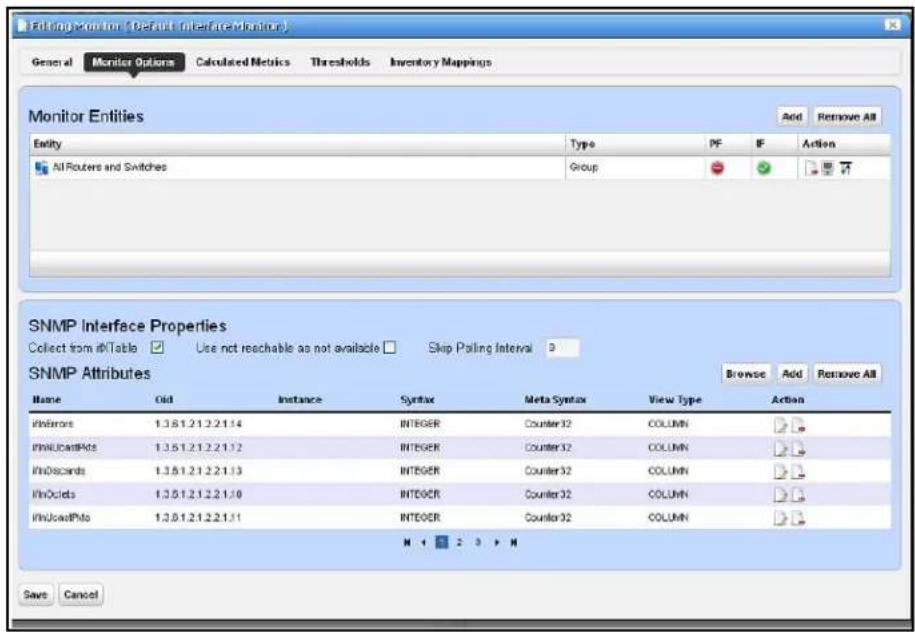Click the edit icon for ifInErrors row
Image resolution: width=915 pixels, height=632 pixels.
780,425
